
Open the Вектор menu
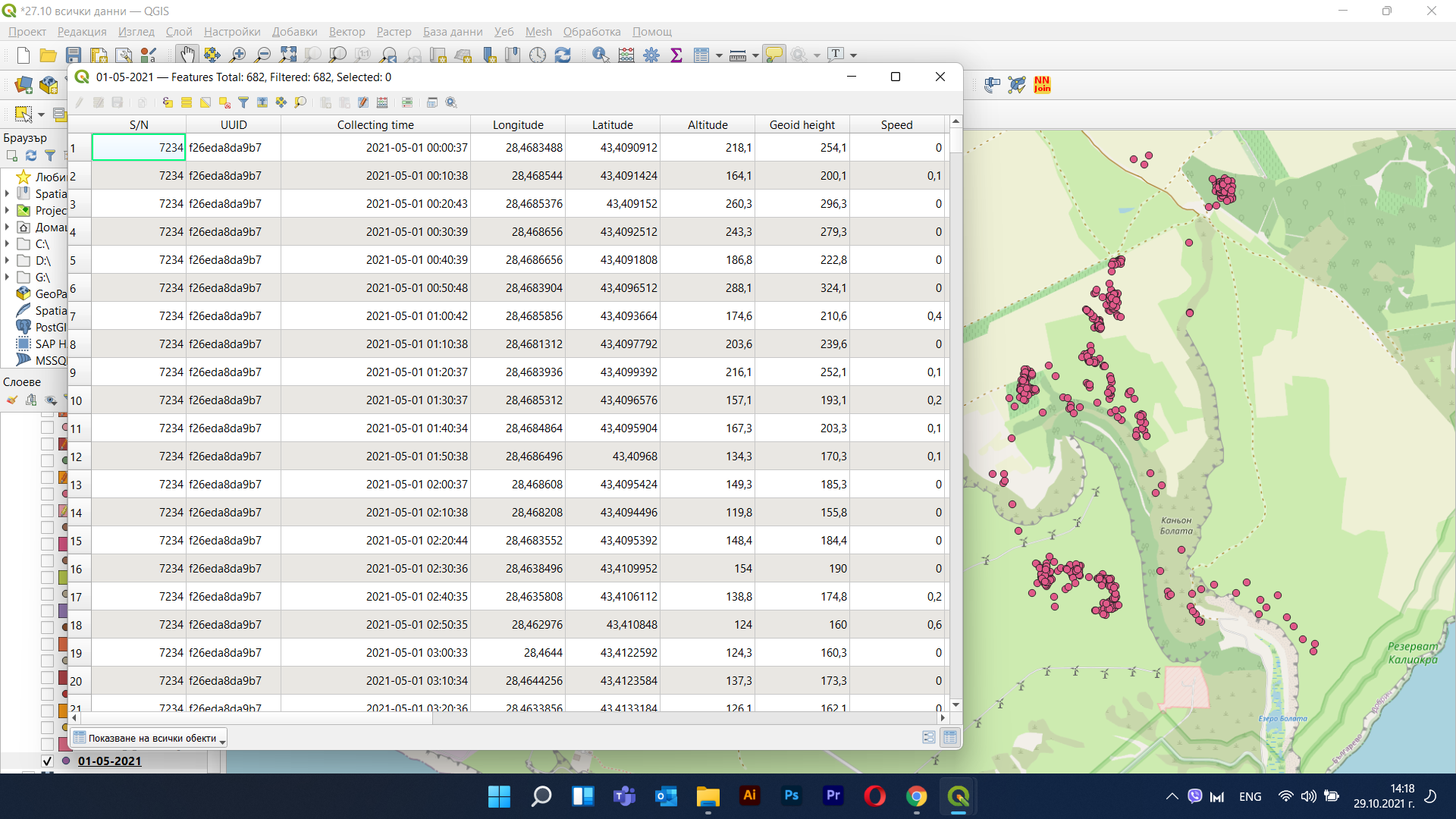pyautogui.click(x=347, y=31)
